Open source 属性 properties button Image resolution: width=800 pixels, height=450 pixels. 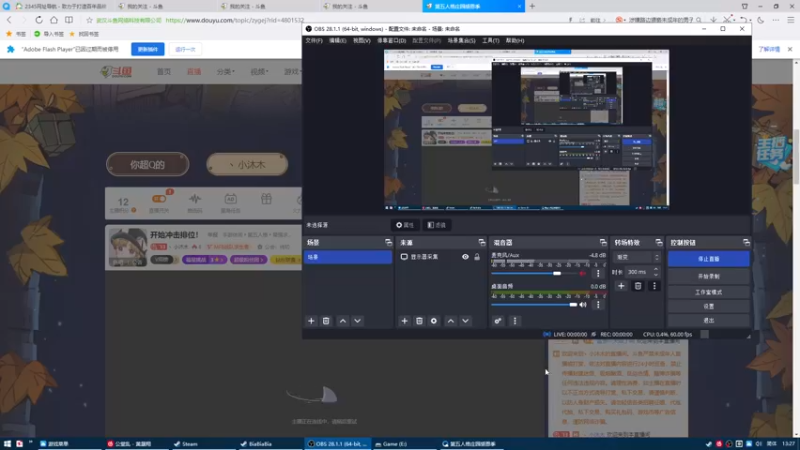pyautogui.click(x=405, y=225)
